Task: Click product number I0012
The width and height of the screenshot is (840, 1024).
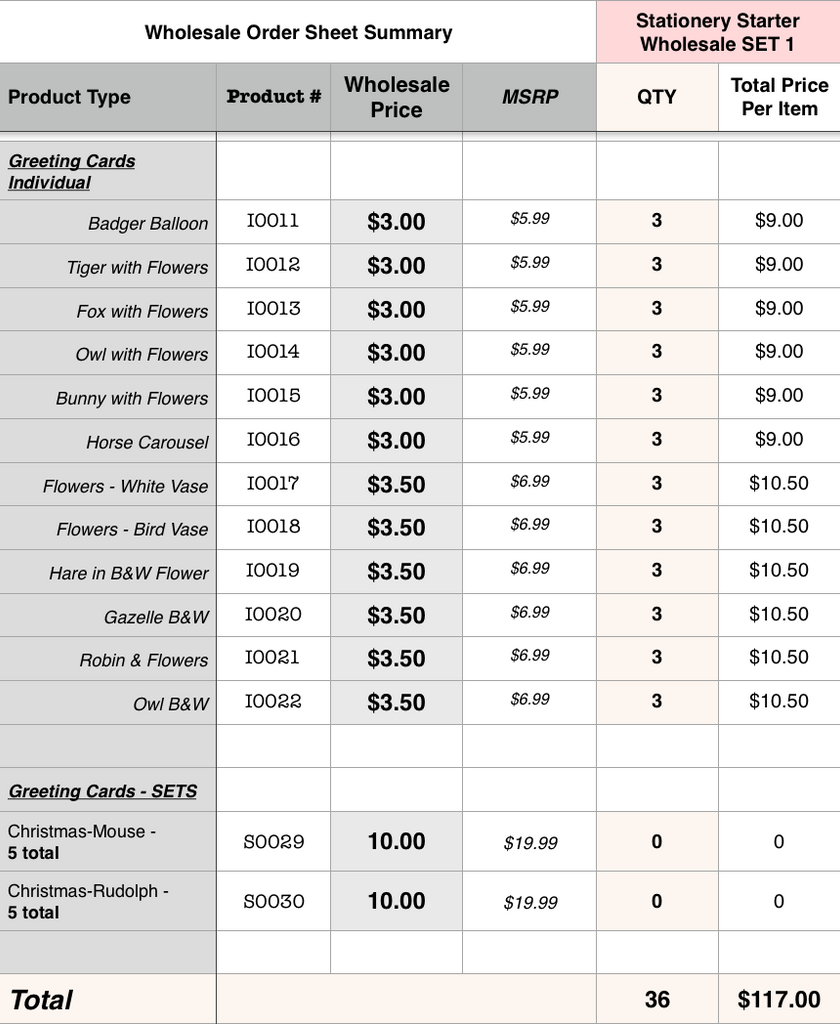Action: (x=273, y=265)
